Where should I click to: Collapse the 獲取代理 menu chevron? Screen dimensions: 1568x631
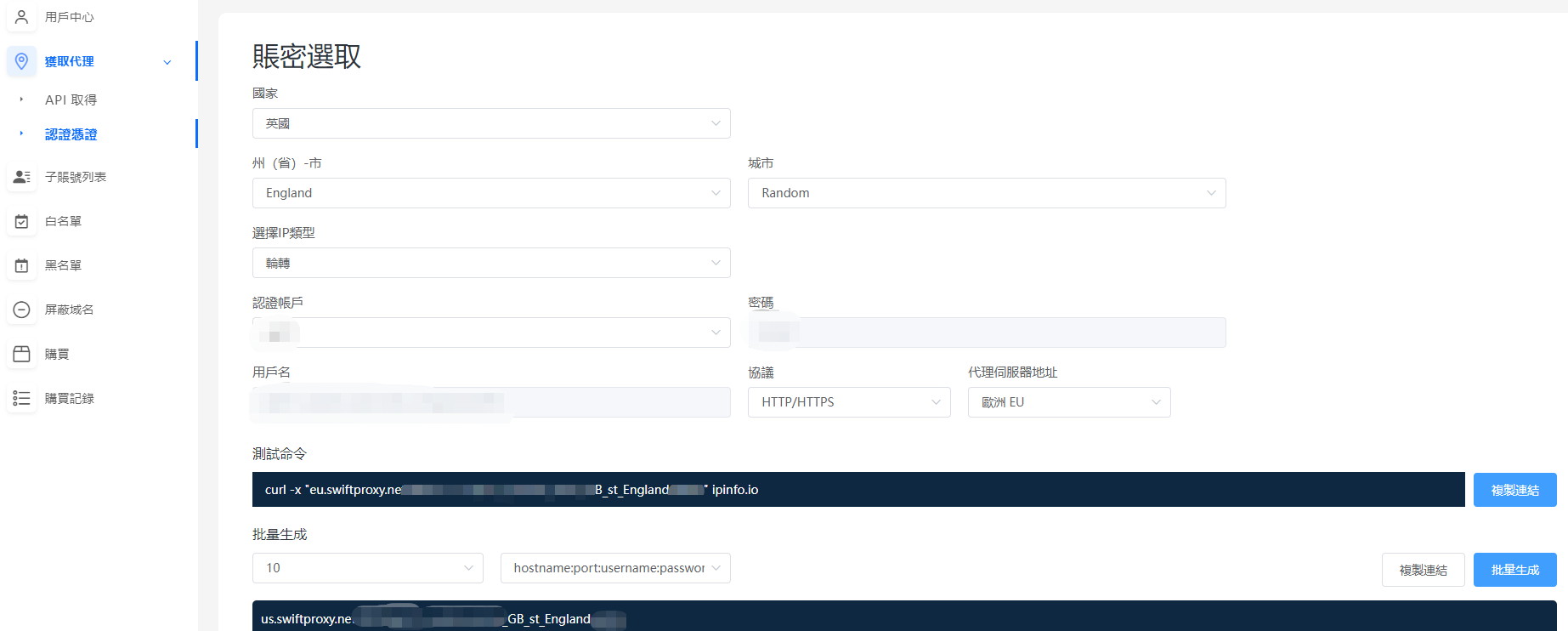167,62
